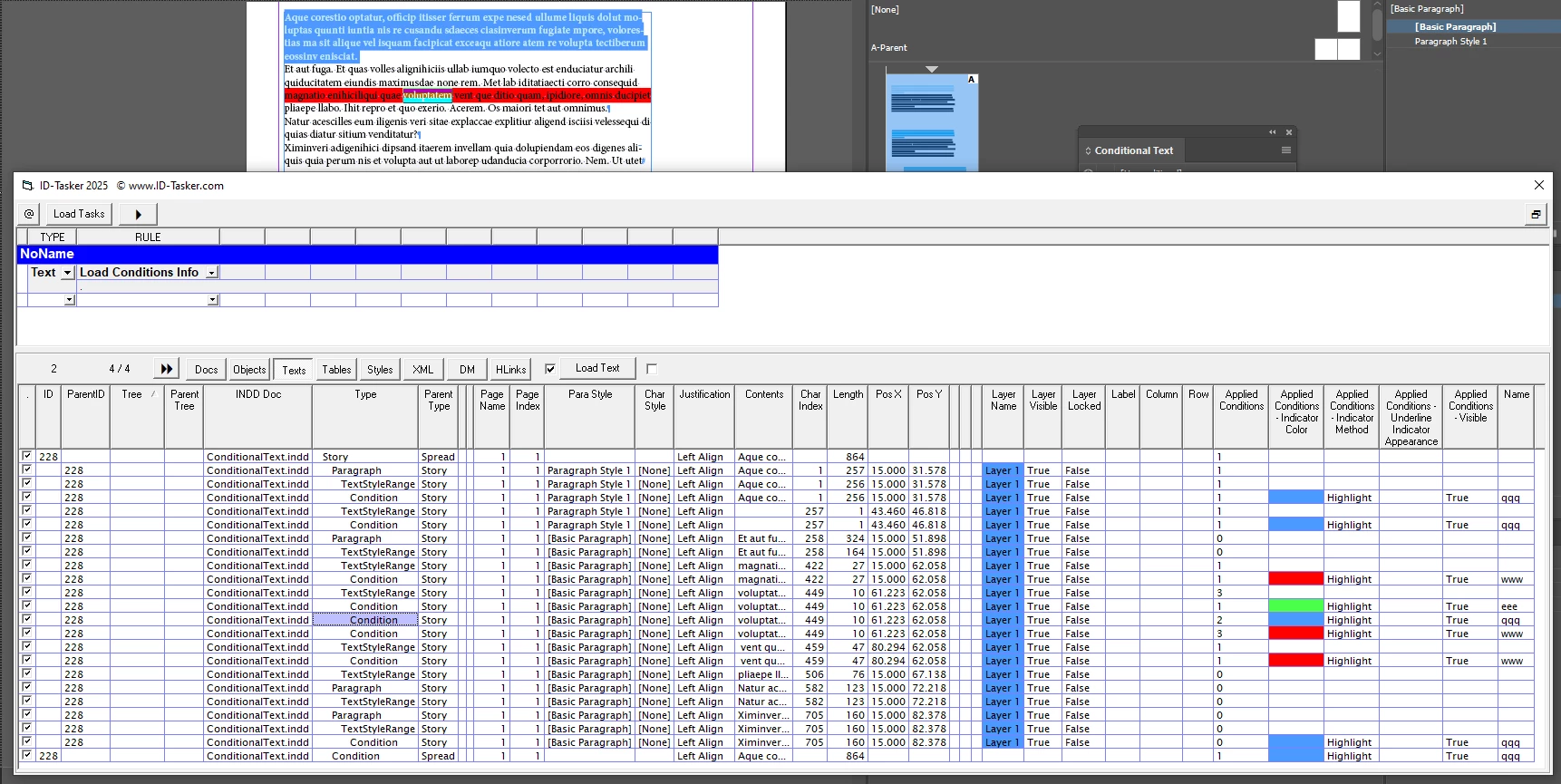Click the green indicator color of eee row
Image resolution: width=1561 pixels, height=784 pixels.
click(1295, 605)
